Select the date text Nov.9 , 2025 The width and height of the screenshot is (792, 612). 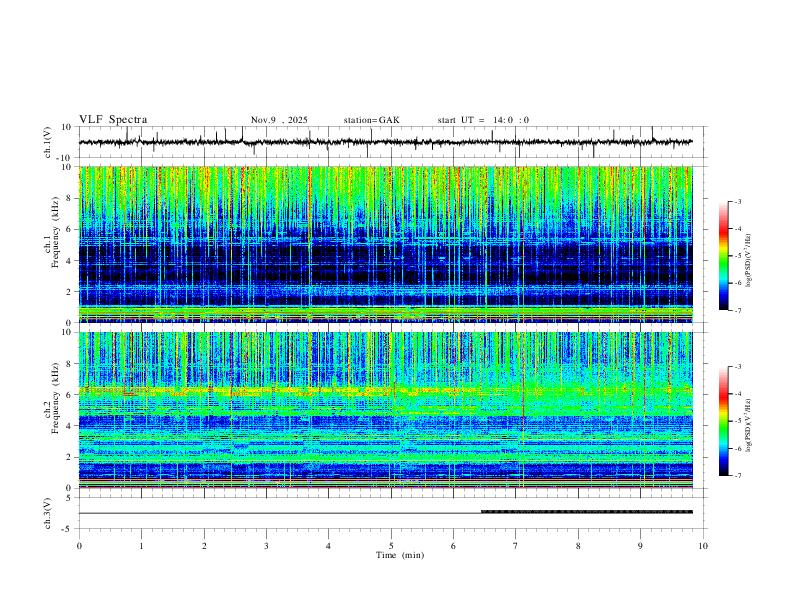[279, 120]
